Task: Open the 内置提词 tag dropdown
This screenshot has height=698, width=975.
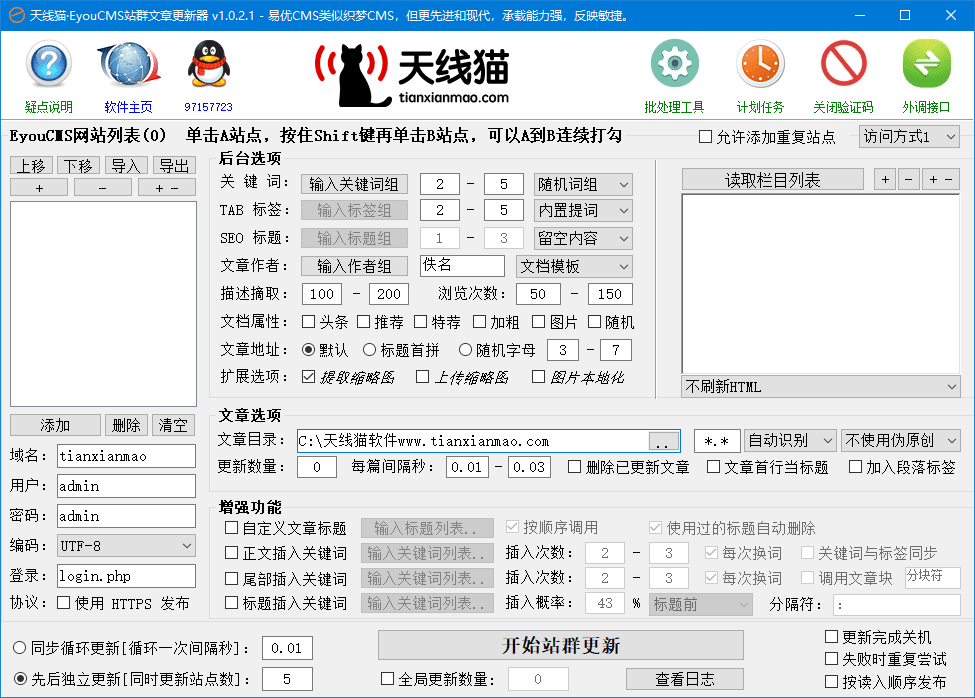Action: click(x=583, y=210)
